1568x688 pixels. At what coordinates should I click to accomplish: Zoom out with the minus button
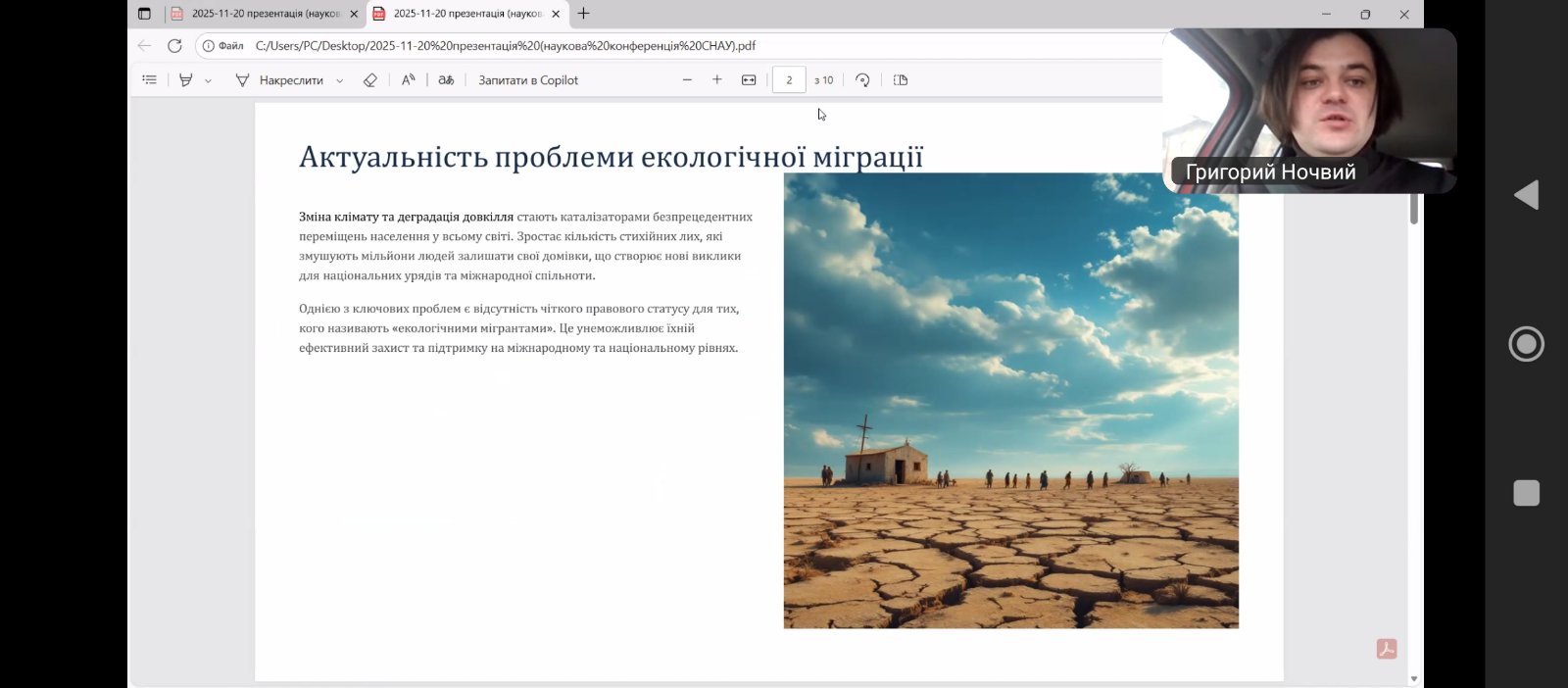pyautogui.click(x=687, y=80)
